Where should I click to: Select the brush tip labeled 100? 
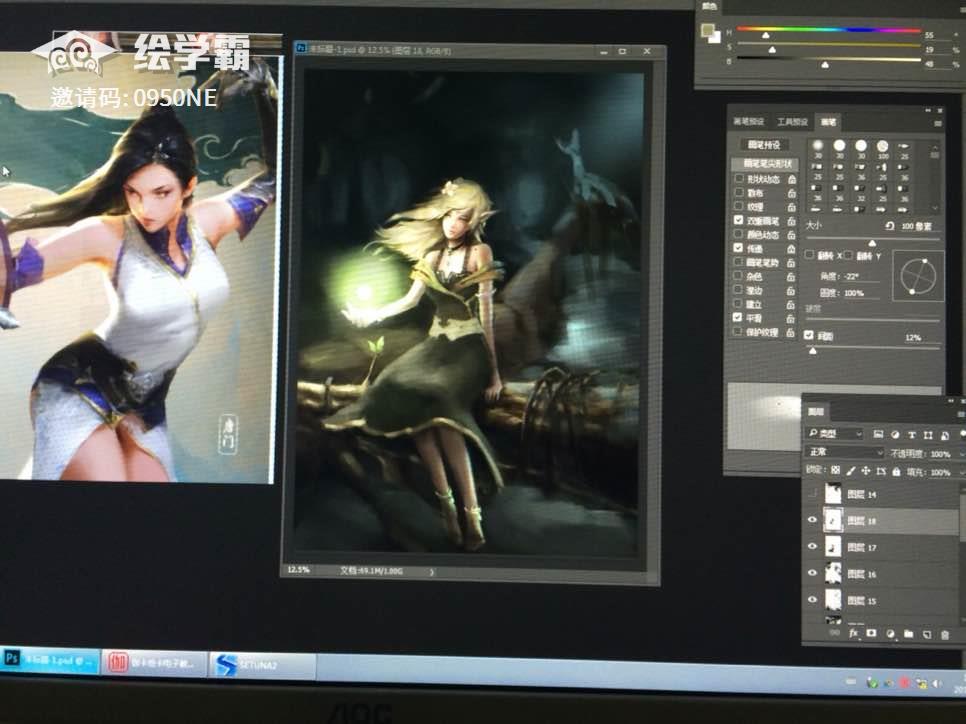click(x=883, y=148)
